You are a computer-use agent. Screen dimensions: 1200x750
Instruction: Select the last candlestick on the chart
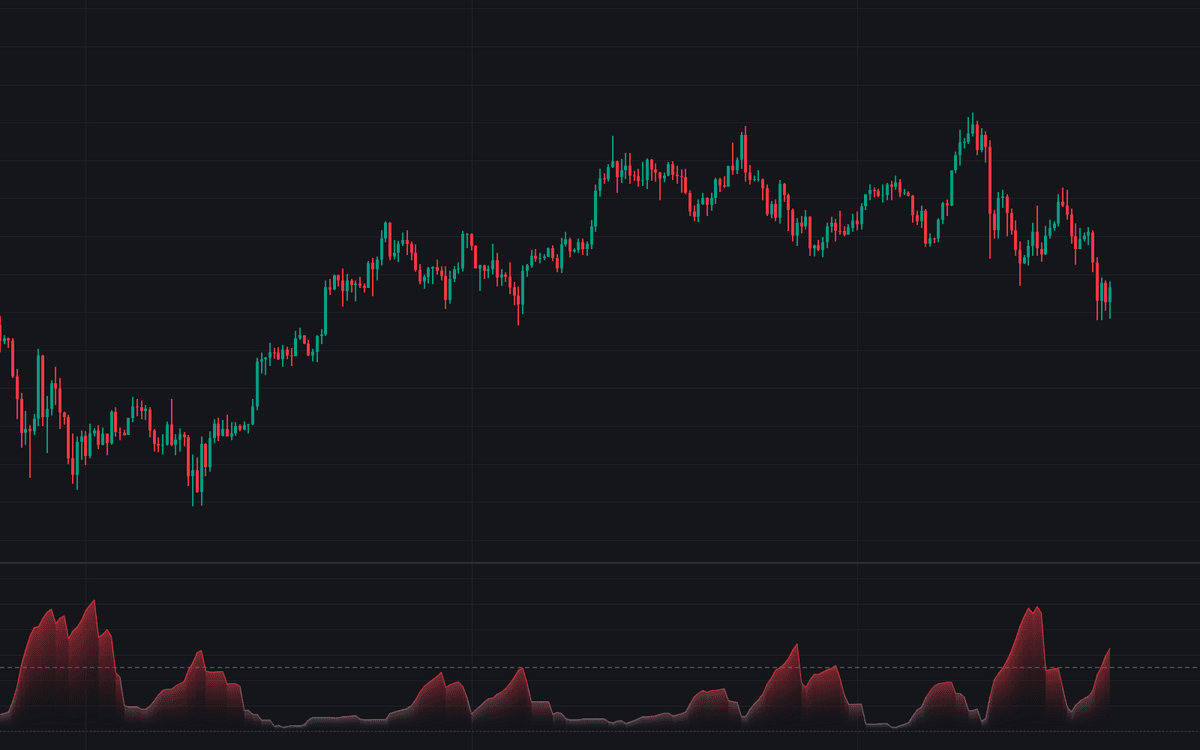point(1110,299)
